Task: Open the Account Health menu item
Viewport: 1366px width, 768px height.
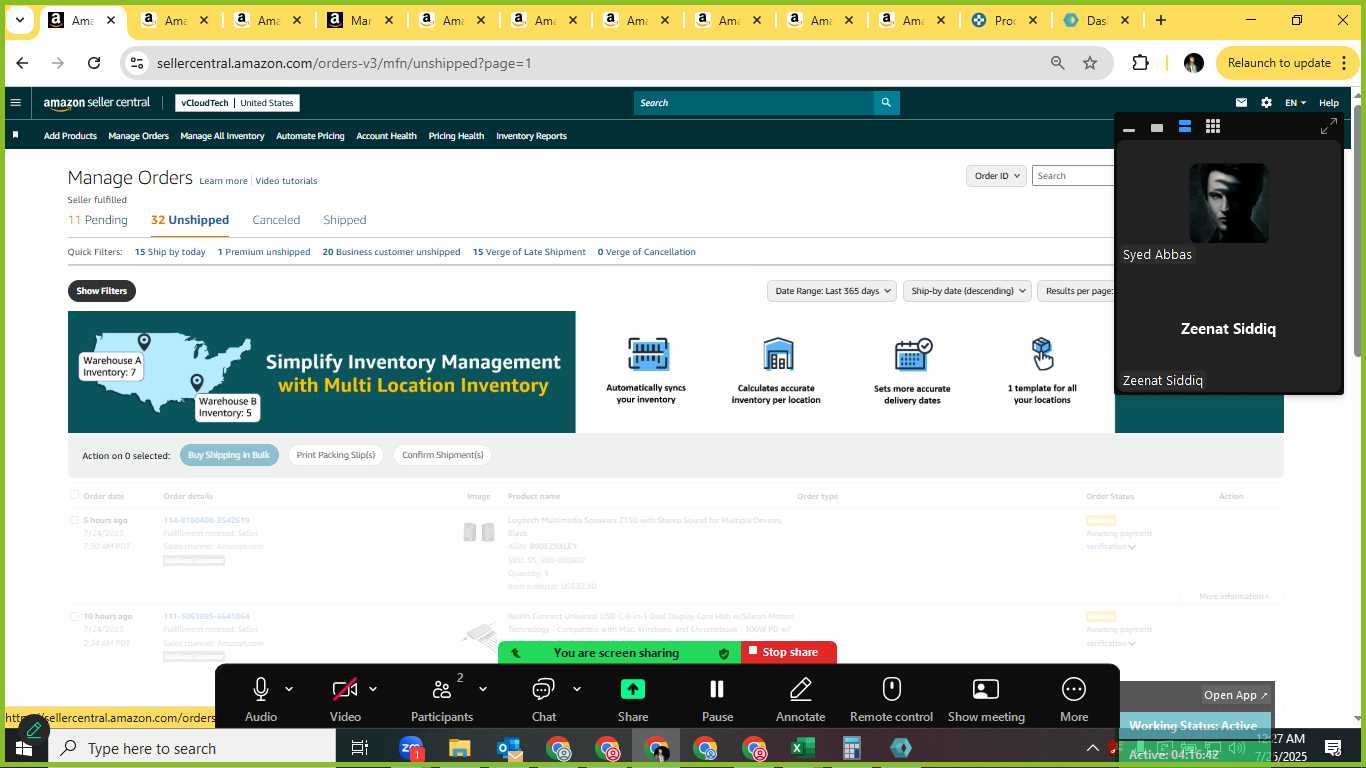Action: pyautogui.click(x=386, y=136)
